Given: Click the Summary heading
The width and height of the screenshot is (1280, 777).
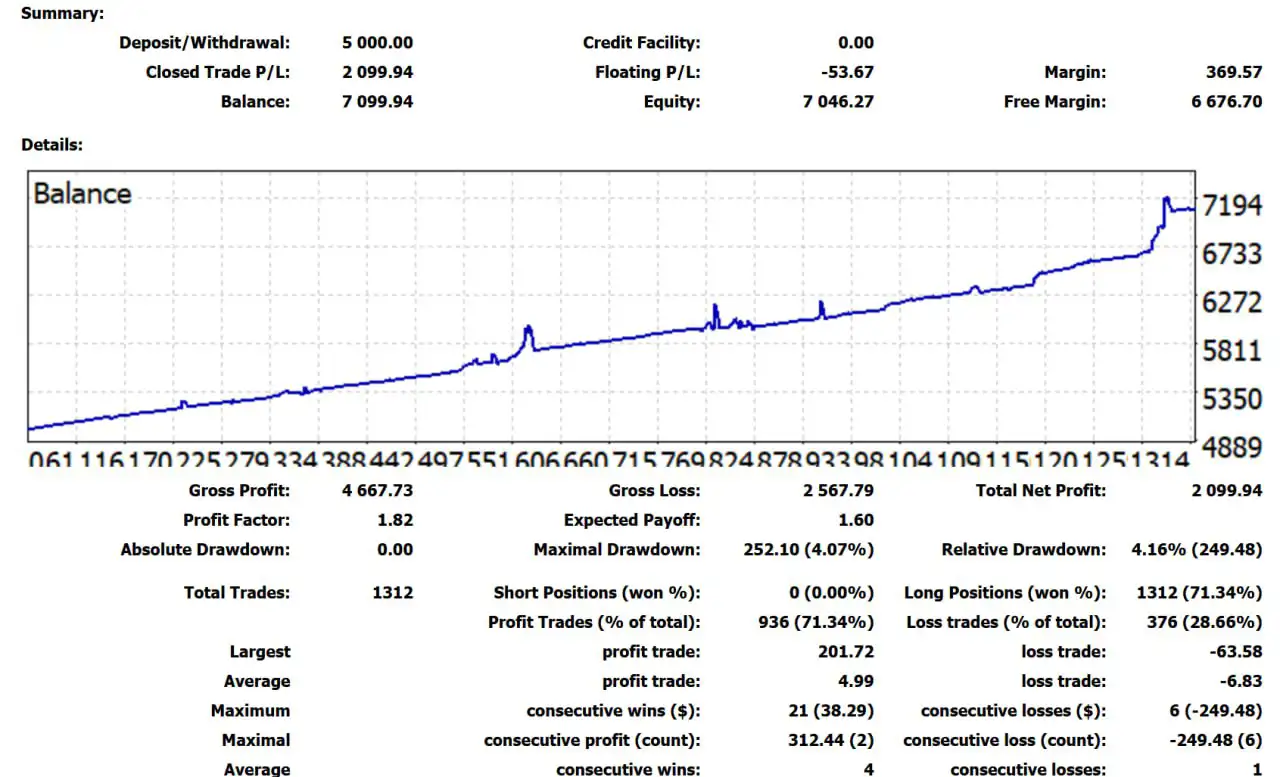Looking at the screenshot, I should (x=62, y=14).
